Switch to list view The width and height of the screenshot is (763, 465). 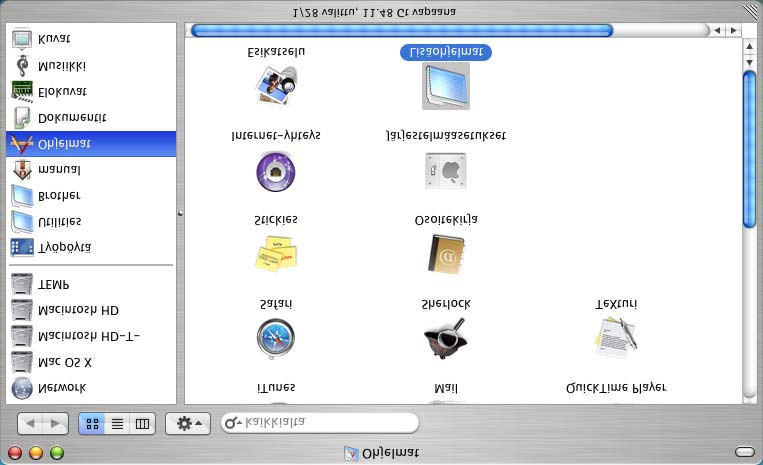(117, 424)
